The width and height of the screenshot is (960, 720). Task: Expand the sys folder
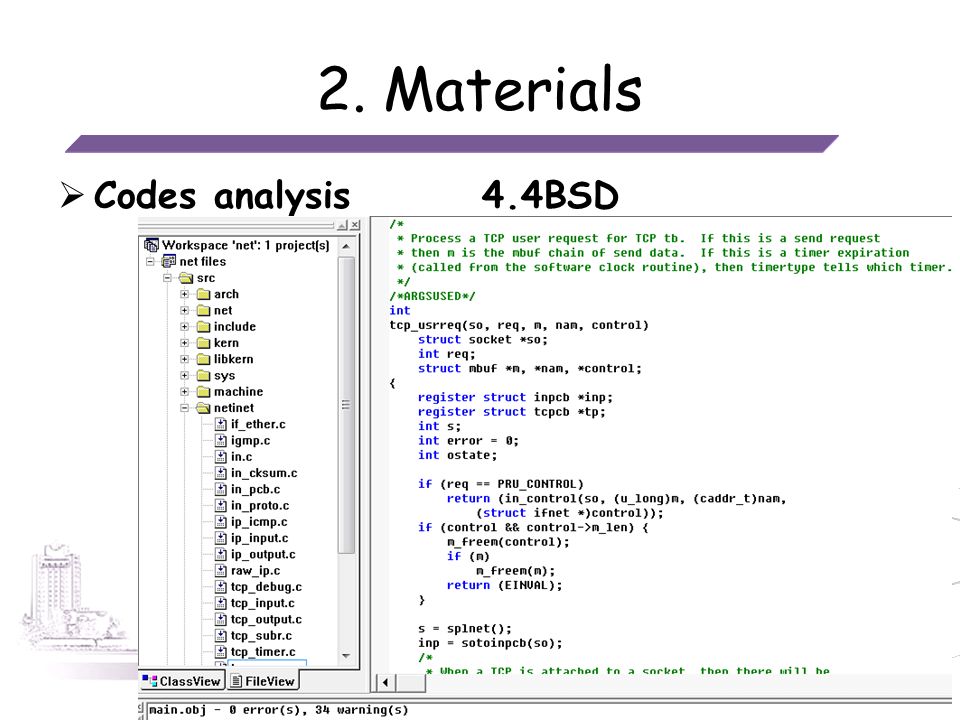click(185, 375)
